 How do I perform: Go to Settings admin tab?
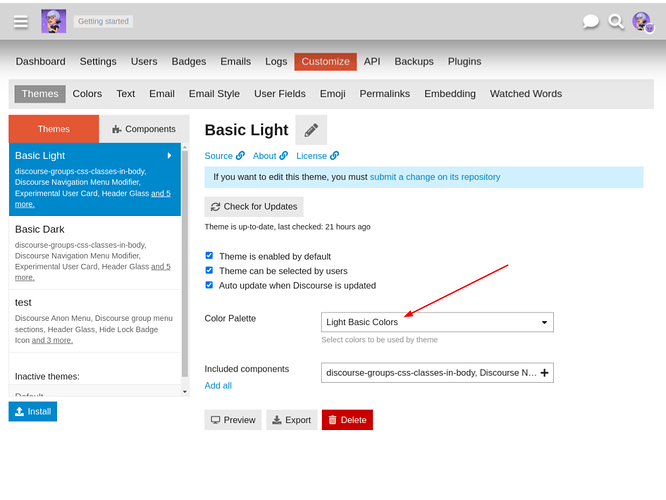tap(98, 62)
